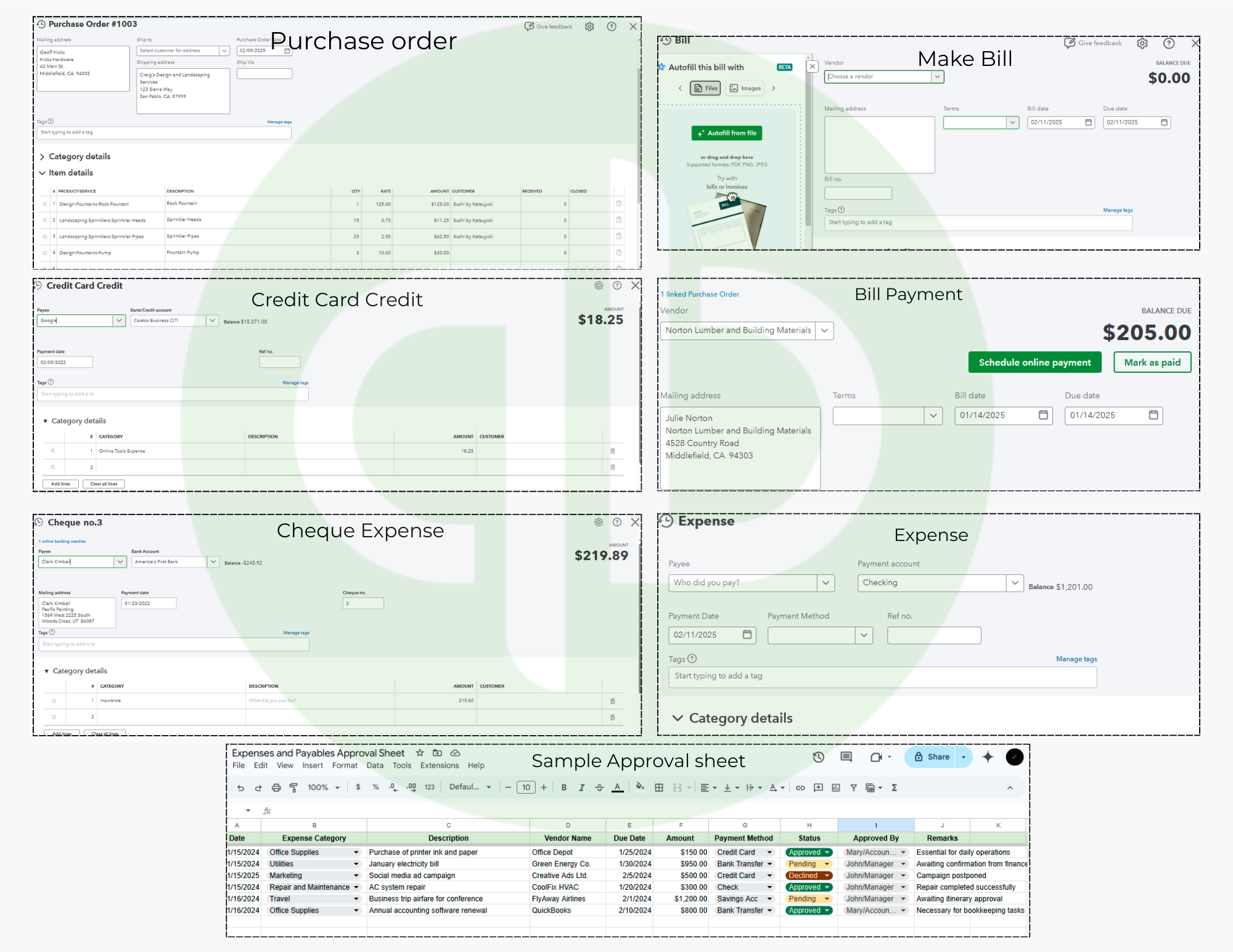Print the Expenses and Payables Approval Sheet
This screenshot has height=952, width=1233.
tap(276, 787)
